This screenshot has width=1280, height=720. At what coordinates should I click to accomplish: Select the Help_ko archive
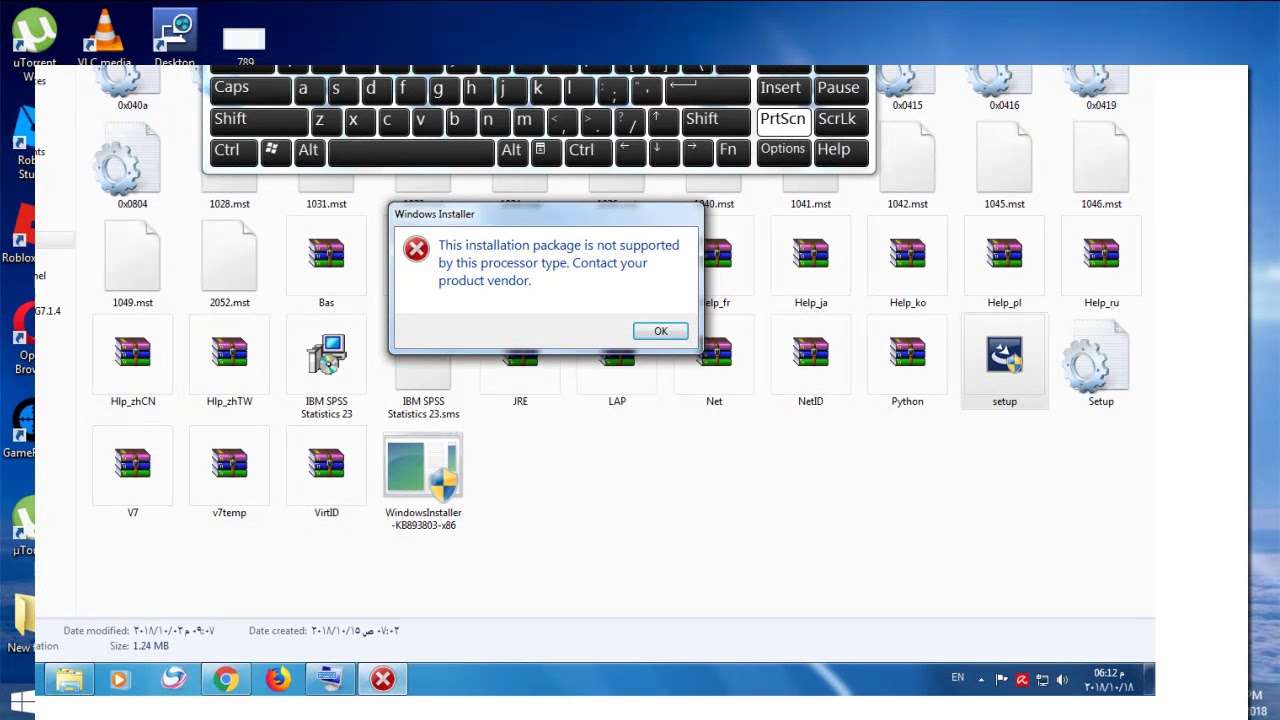click(907, 263)
